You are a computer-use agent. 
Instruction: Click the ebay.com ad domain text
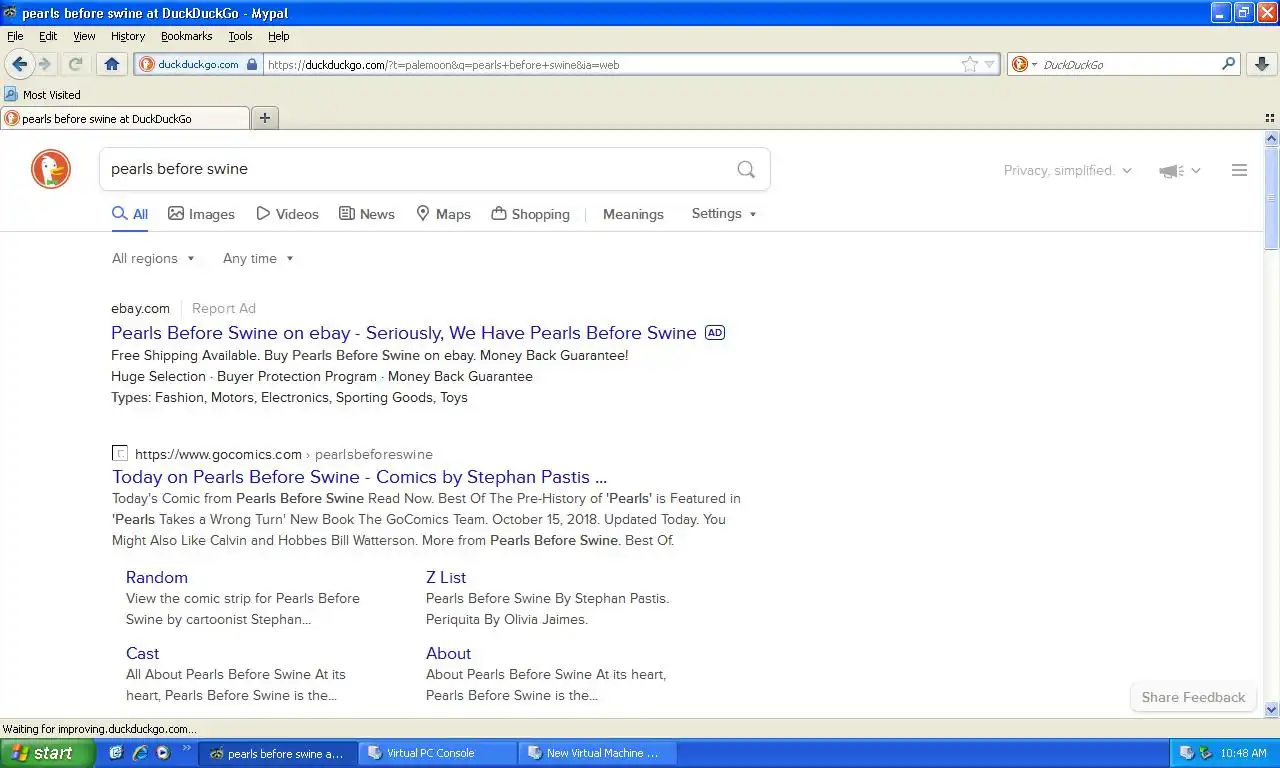[141, 308]
